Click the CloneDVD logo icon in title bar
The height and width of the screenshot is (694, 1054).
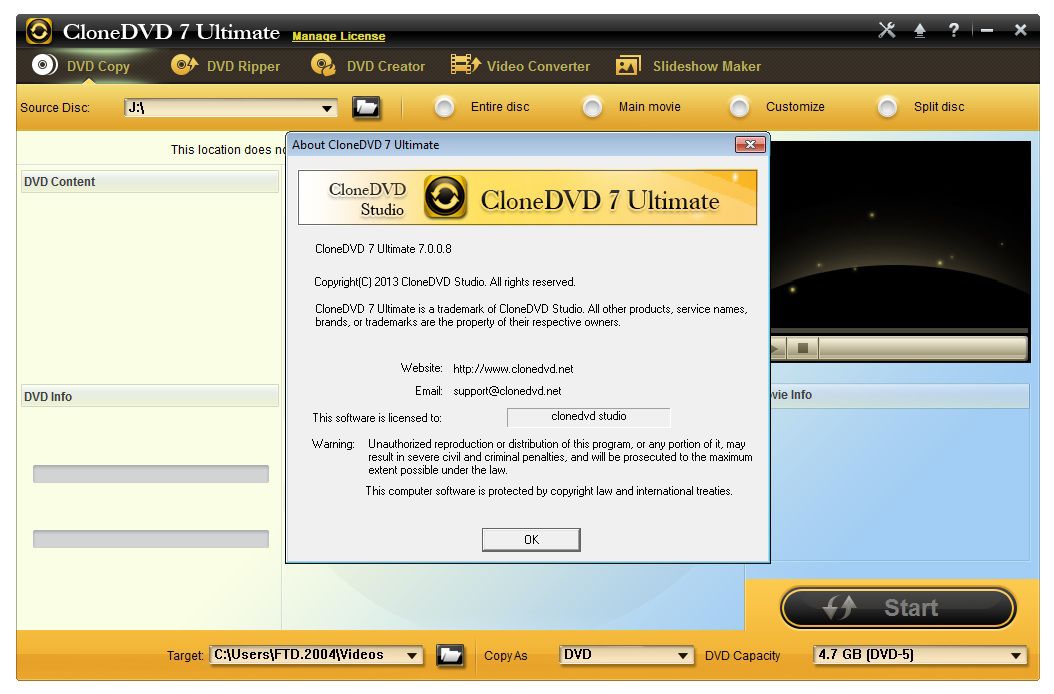coord(38,31)
